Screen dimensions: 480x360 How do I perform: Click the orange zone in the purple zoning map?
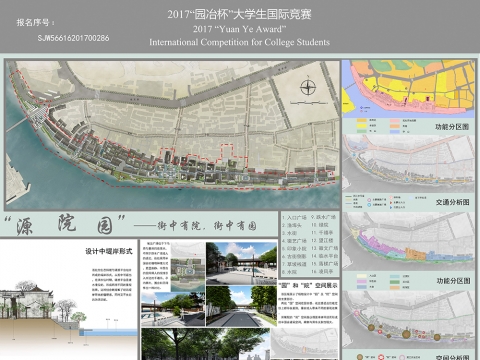pyautogui.click(x=415, y=254)
